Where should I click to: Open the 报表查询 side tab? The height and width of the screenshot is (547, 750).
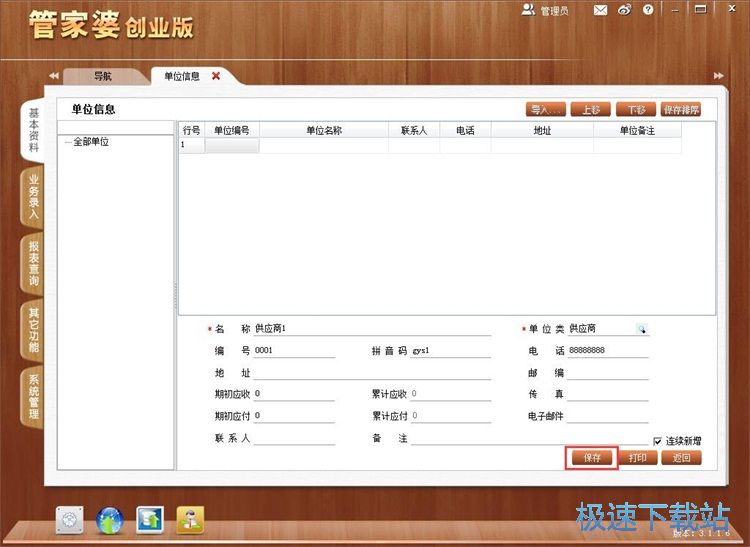coord(33,263)
